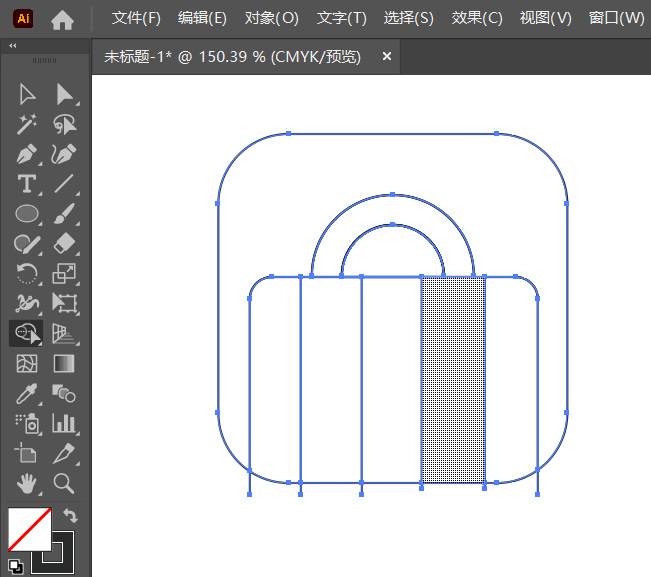Select the Artboard tool
Screen dimensions: 651x577
26,453
